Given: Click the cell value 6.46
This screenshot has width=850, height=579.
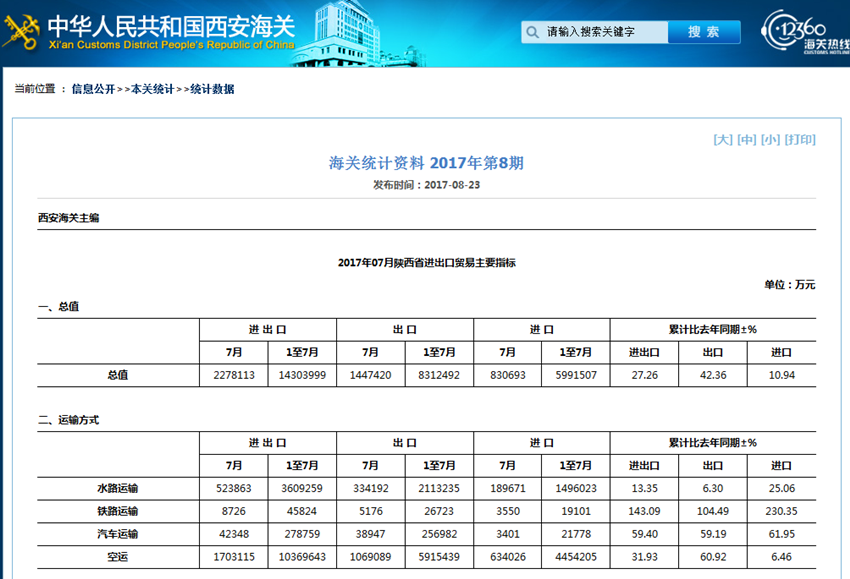Looking at the screenshot, I should [782, 557].
